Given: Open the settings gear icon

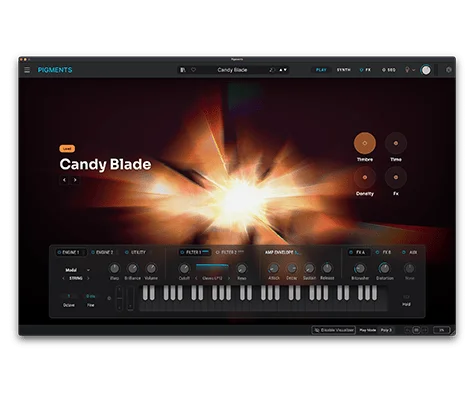Looking at the screenshot, I should [449, 70].
